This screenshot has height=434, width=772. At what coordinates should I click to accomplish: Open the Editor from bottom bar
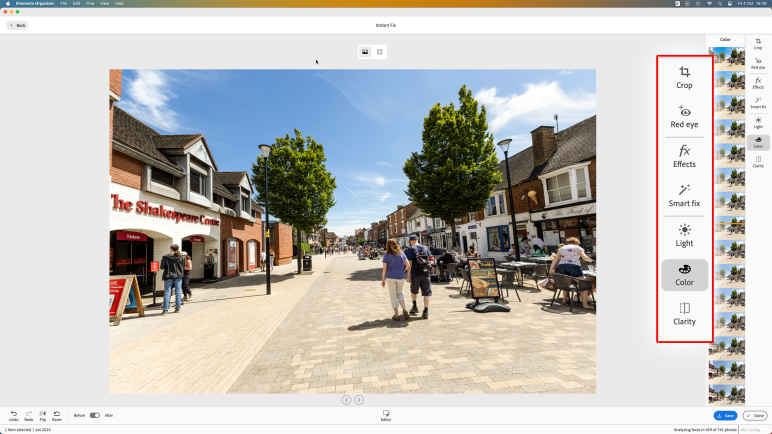[385, 415]
